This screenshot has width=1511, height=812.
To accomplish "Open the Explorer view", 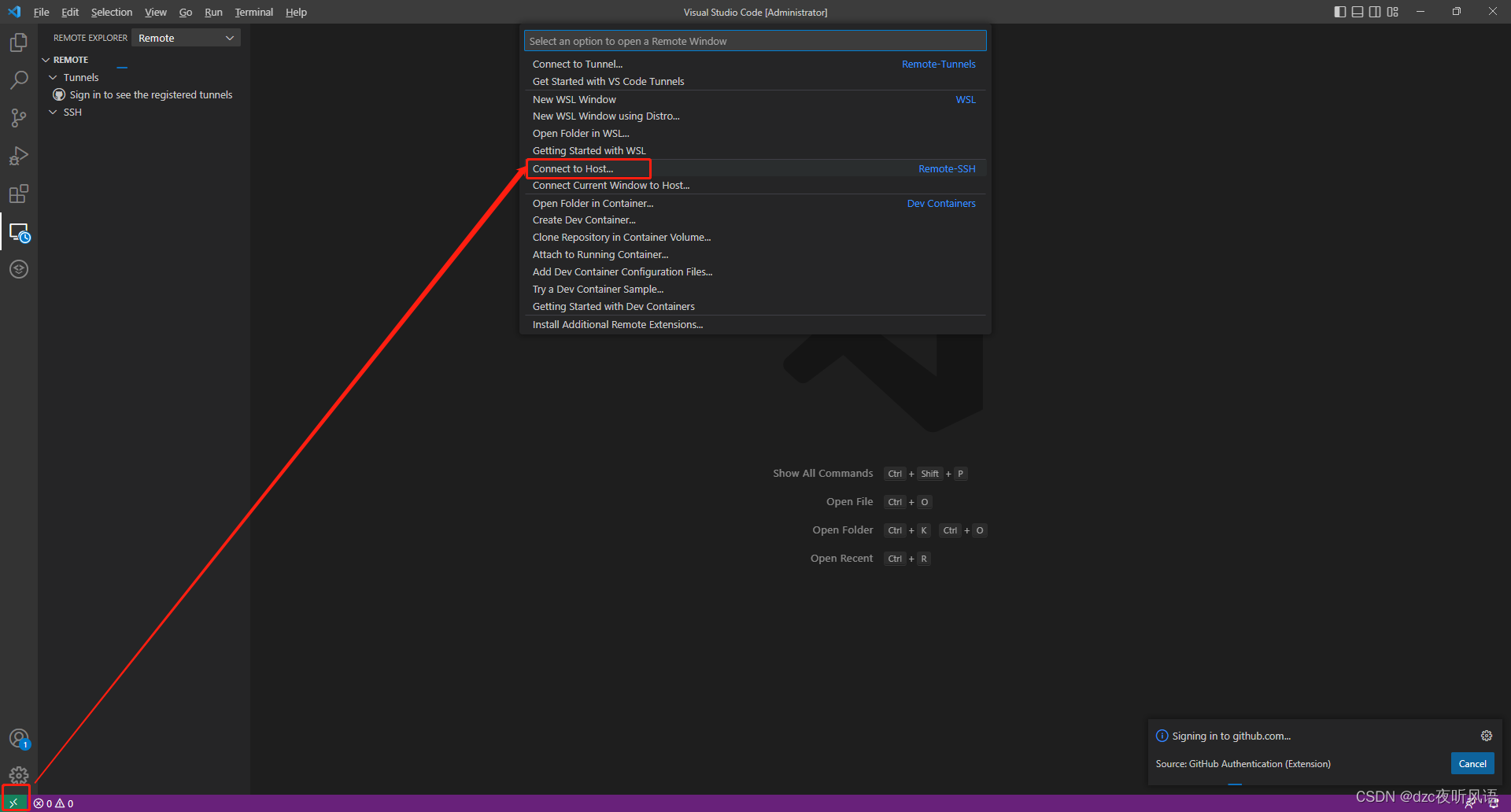I will tap(19, 42).
